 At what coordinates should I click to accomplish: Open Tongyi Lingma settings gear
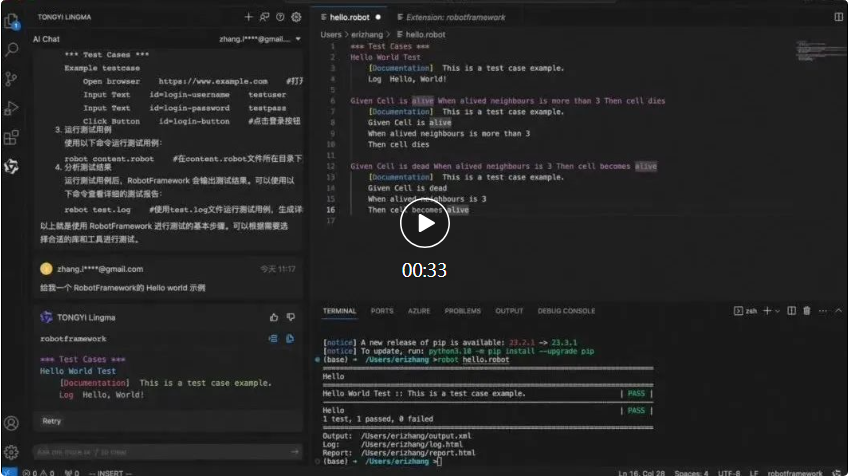[x=296, y=17]
